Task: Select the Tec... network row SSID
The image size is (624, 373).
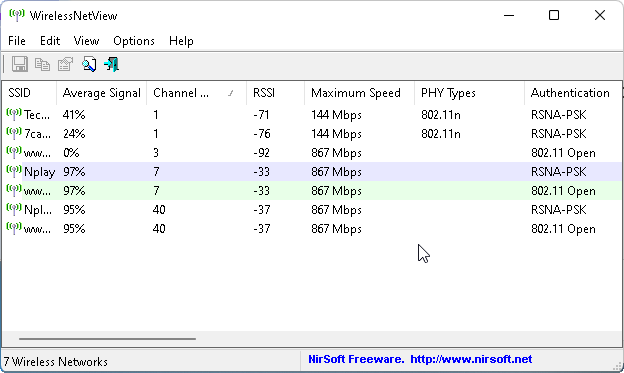Action: pos(37,115)
